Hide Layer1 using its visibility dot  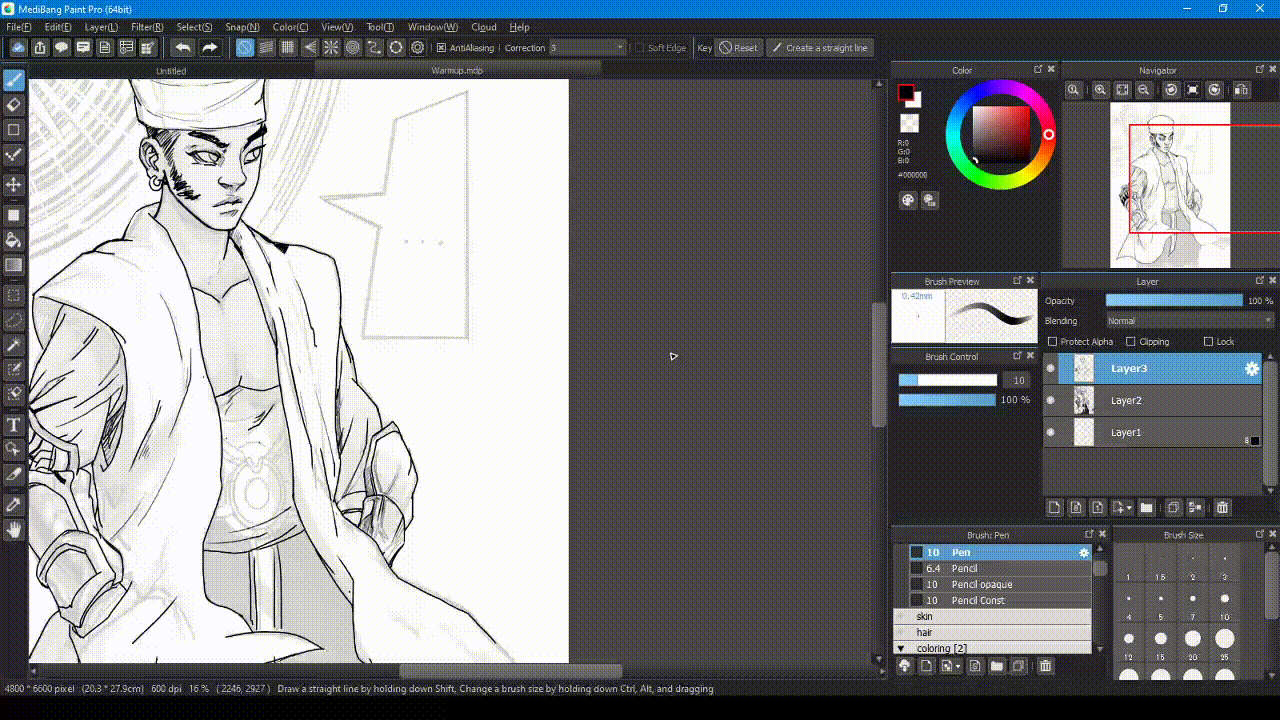1050,432
